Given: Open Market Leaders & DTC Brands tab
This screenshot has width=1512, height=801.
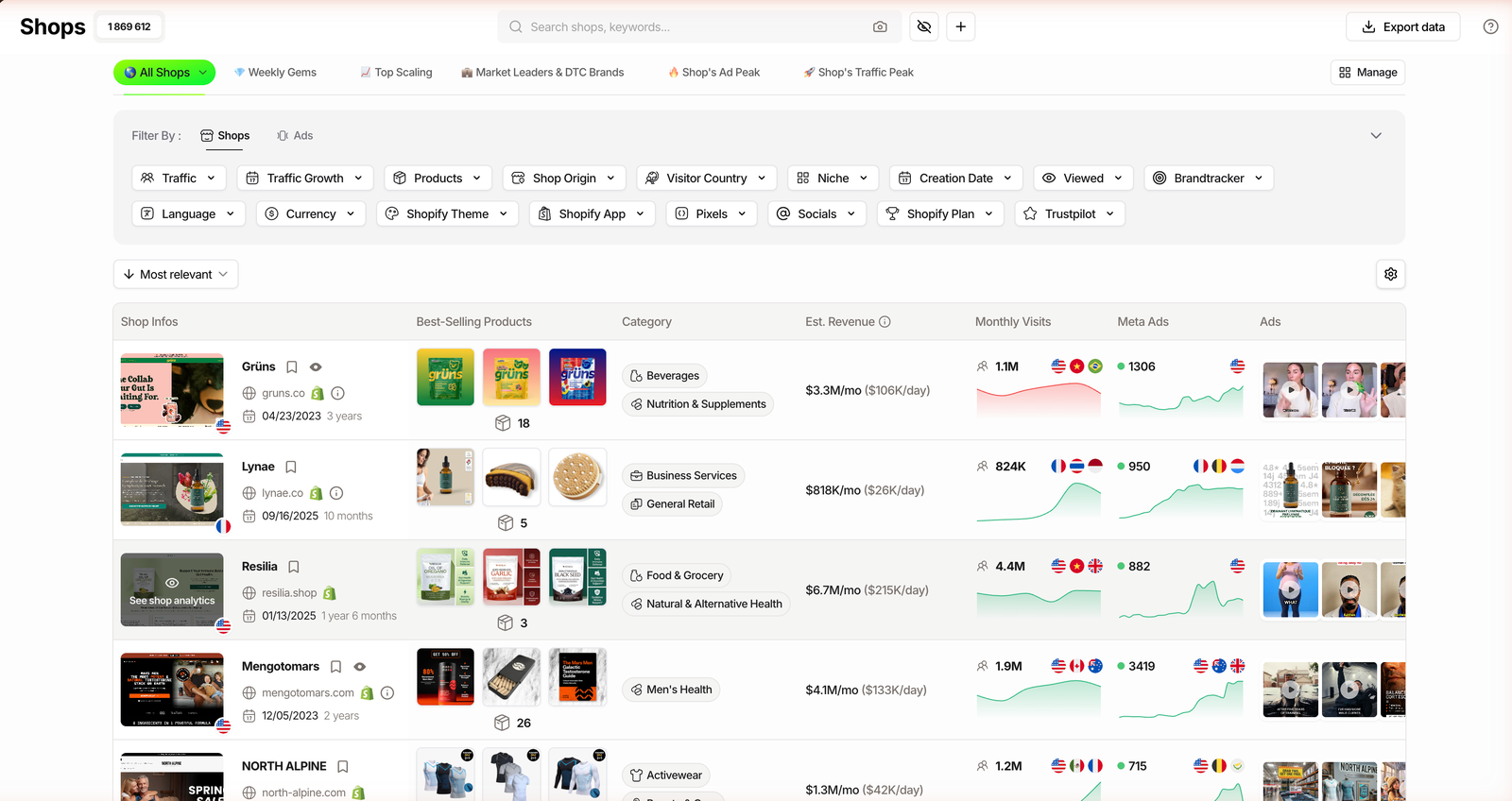Looking at the screenshot, I should point(542,73).
